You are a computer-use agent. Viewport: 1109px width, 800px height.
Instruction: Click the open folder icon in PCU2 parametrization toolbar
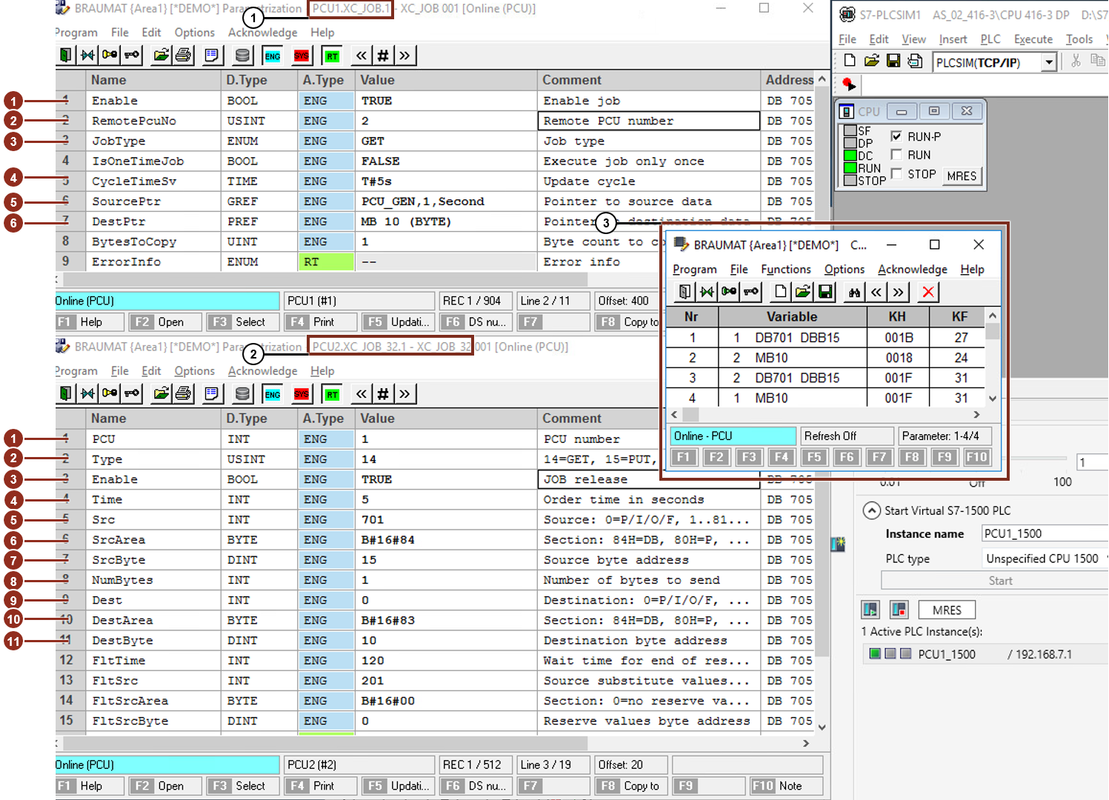[161, 394]
